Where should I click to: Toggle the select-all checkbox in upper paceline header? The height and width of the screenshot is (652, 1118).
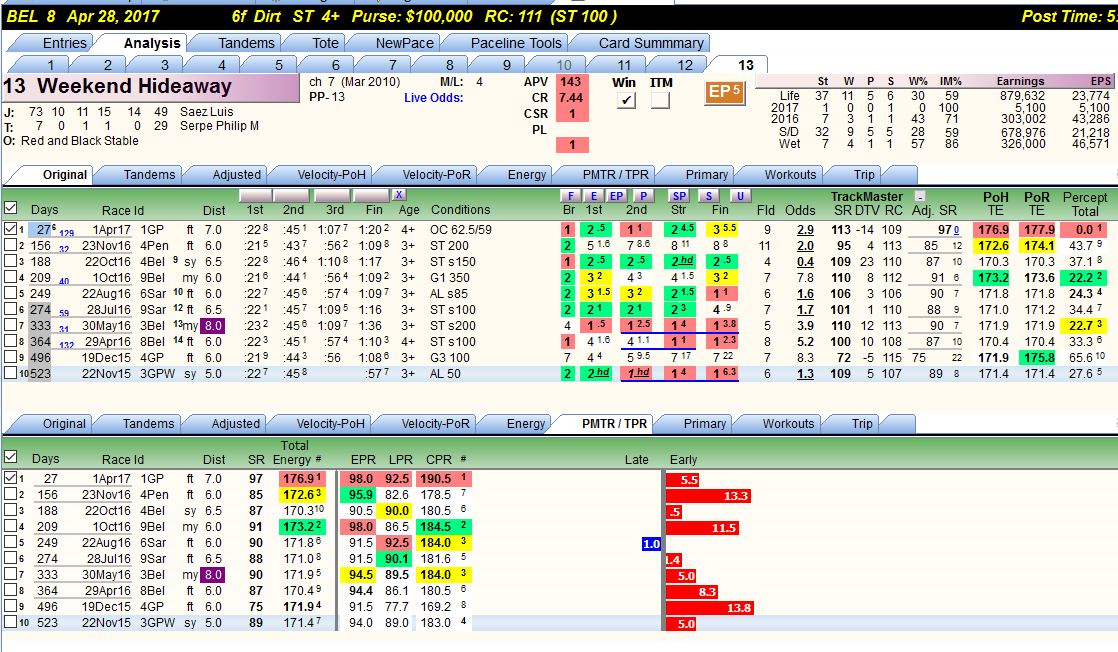(11, 208)
